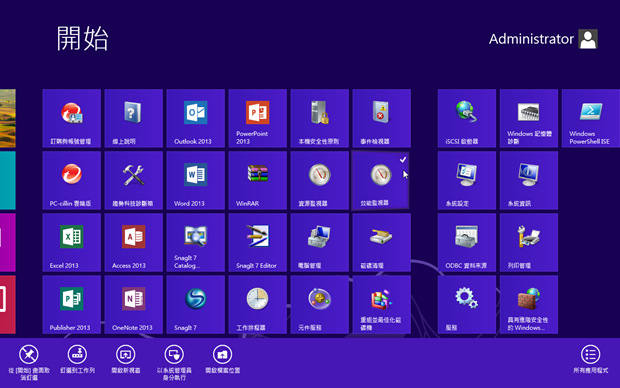Open the iSCSI Initiator tile
Screen dimensions: 620x388
pos(467,118)
